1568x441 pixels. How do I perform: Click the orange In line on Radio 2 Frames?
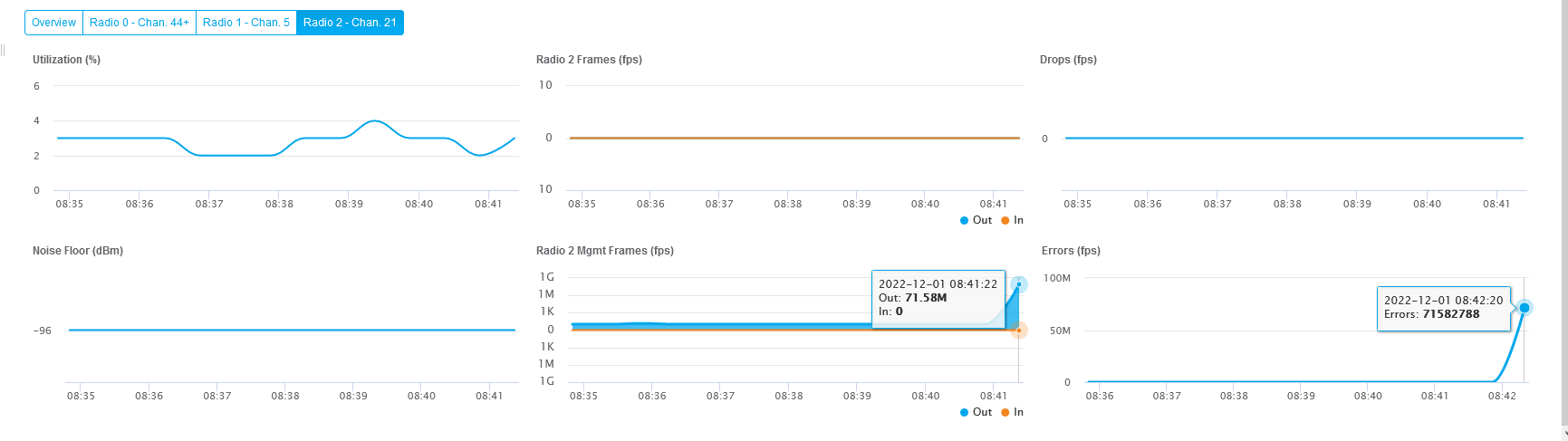pos(794,138)
